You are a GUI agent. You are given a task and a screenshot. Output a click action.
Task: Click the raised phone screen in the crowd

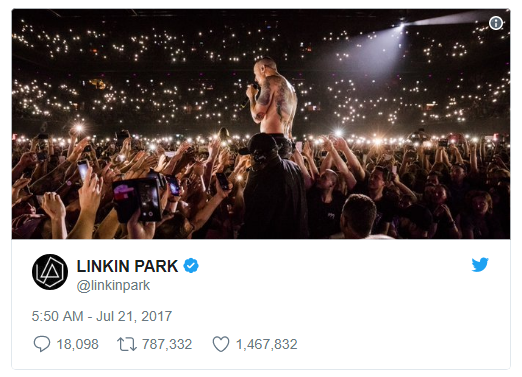(149, 201)
